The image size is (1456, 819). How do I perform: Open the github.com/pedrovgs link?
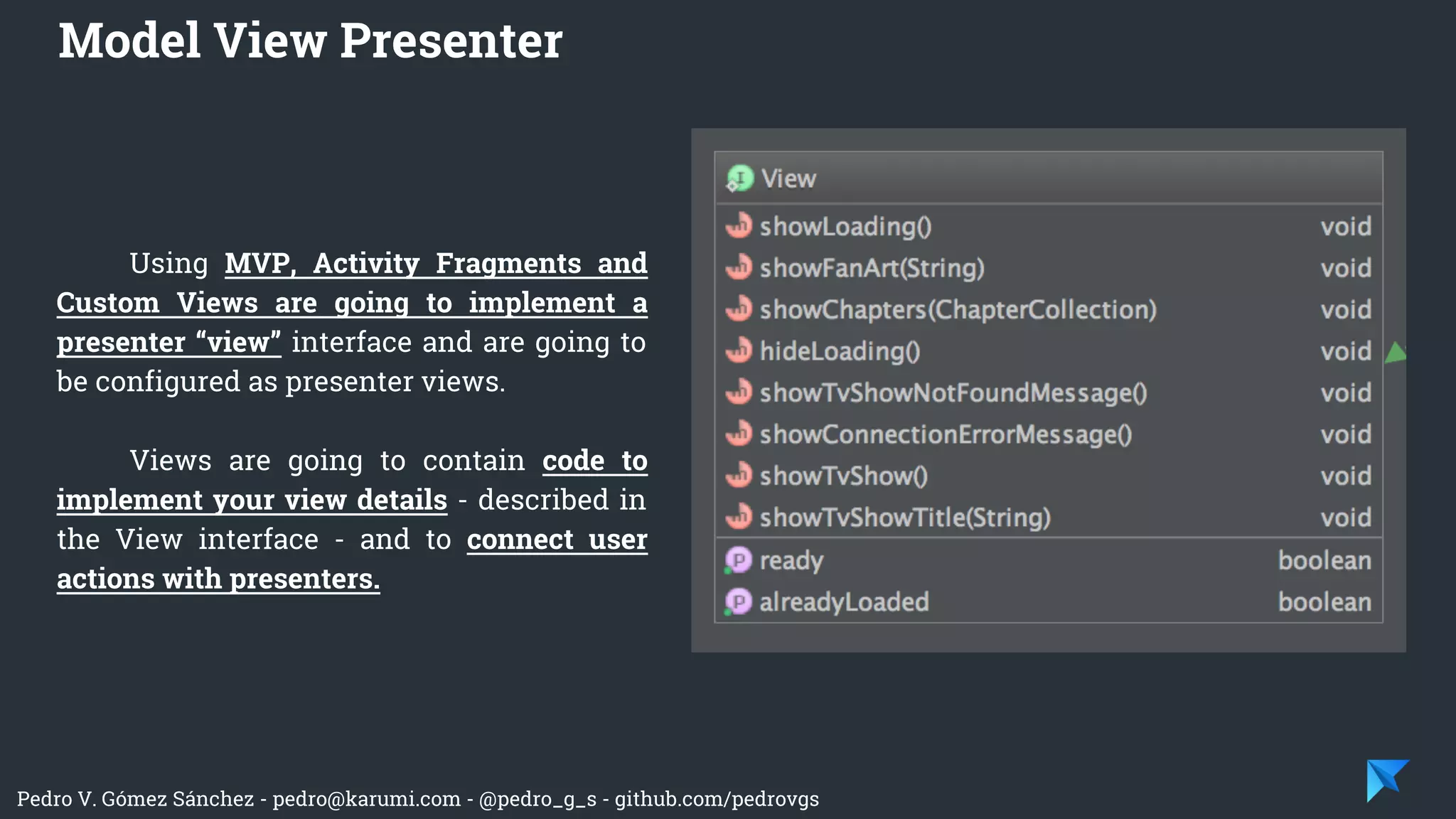(x=717, y=799)
